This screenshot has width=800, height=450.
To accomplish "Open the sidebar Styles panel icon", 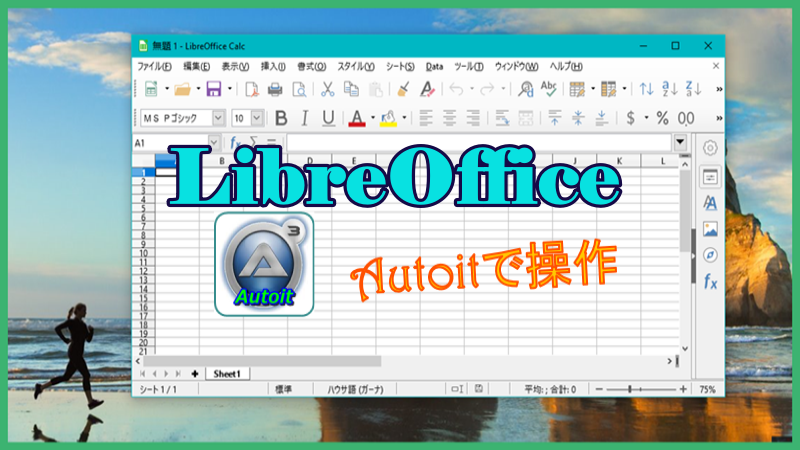I will tap(710, 203).
